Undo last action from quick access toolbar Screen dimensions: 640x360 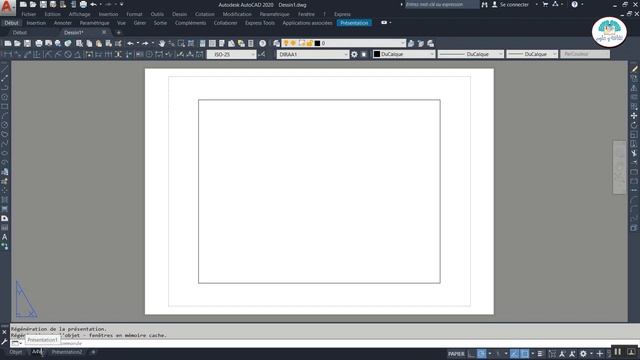[93, 4]
